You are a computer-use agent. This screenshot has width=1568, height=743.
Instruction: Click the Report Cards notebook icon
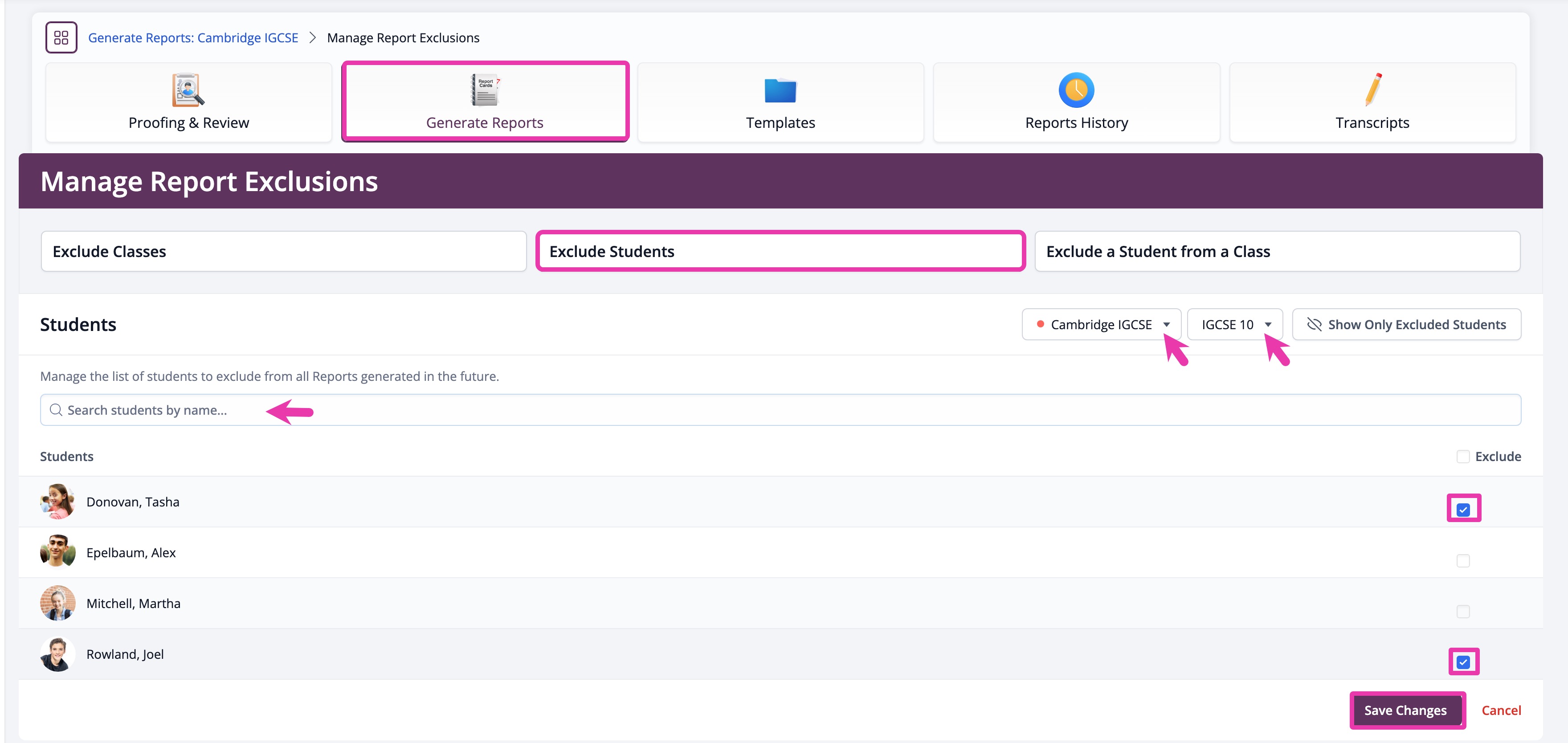point(485,90)
